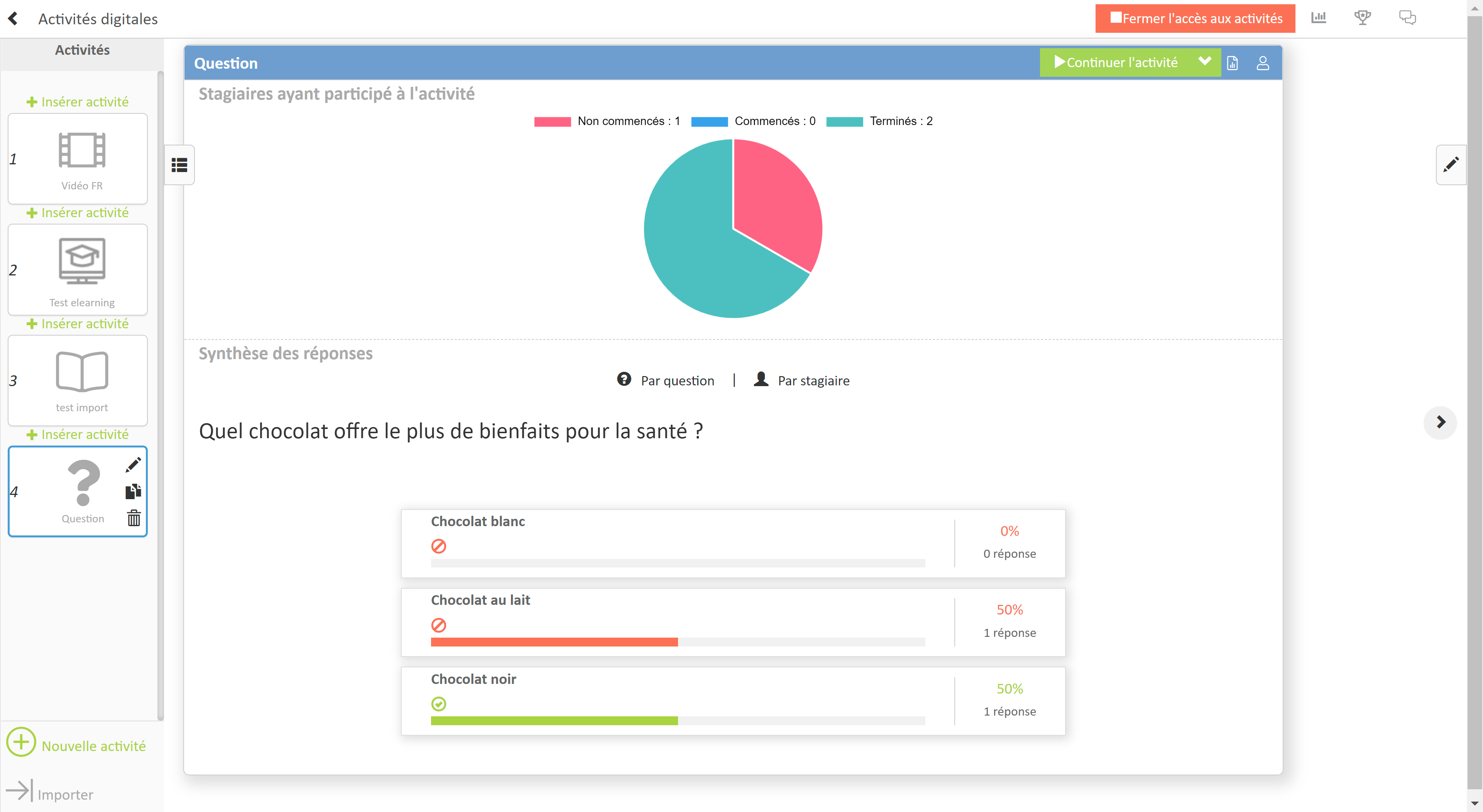
Task: Click the page scrollbar down arrow
Action: click(x=1475, y=804)
